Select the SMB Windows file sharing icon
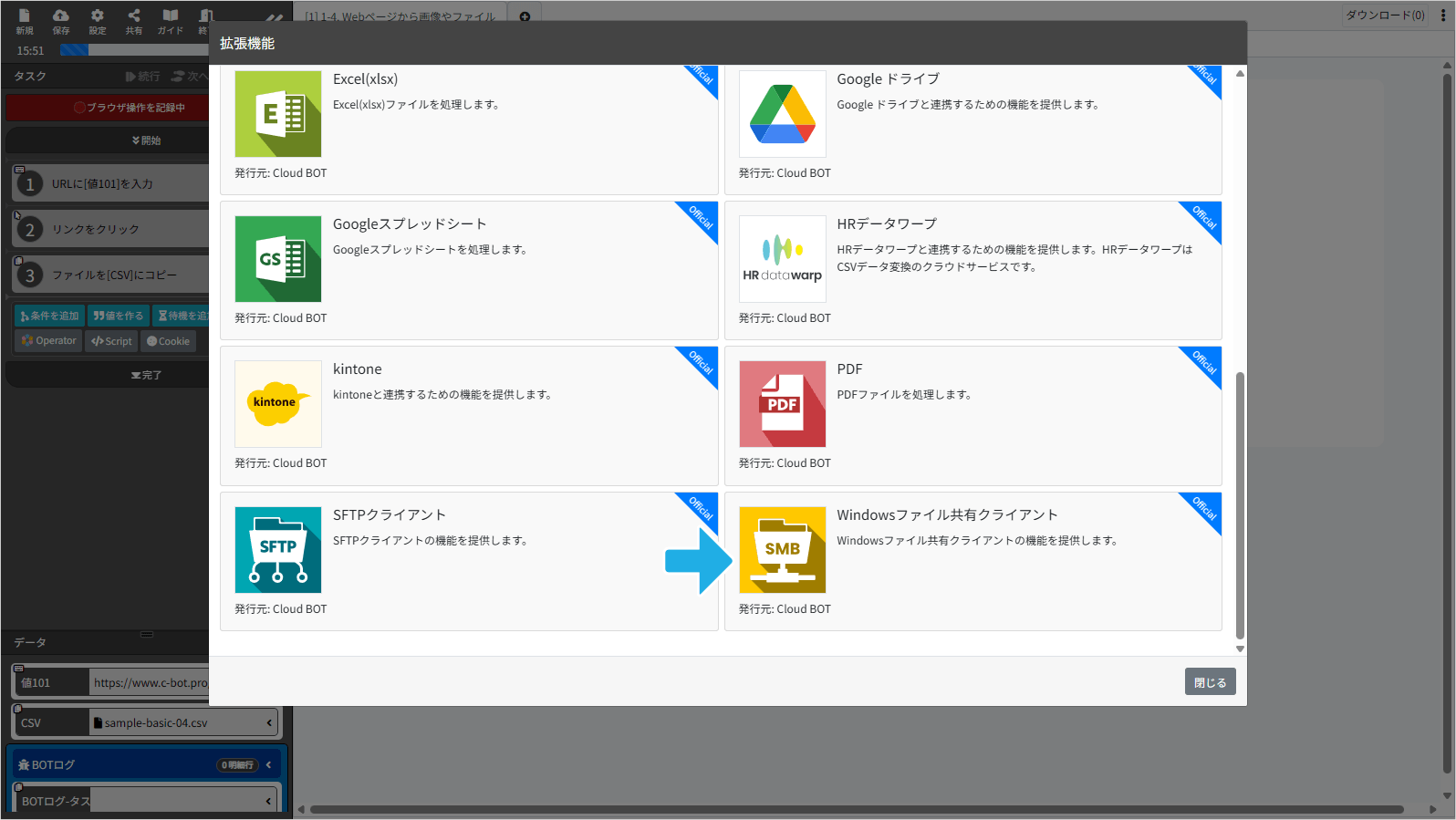The image size is (1456, 820). click(783, 550)
